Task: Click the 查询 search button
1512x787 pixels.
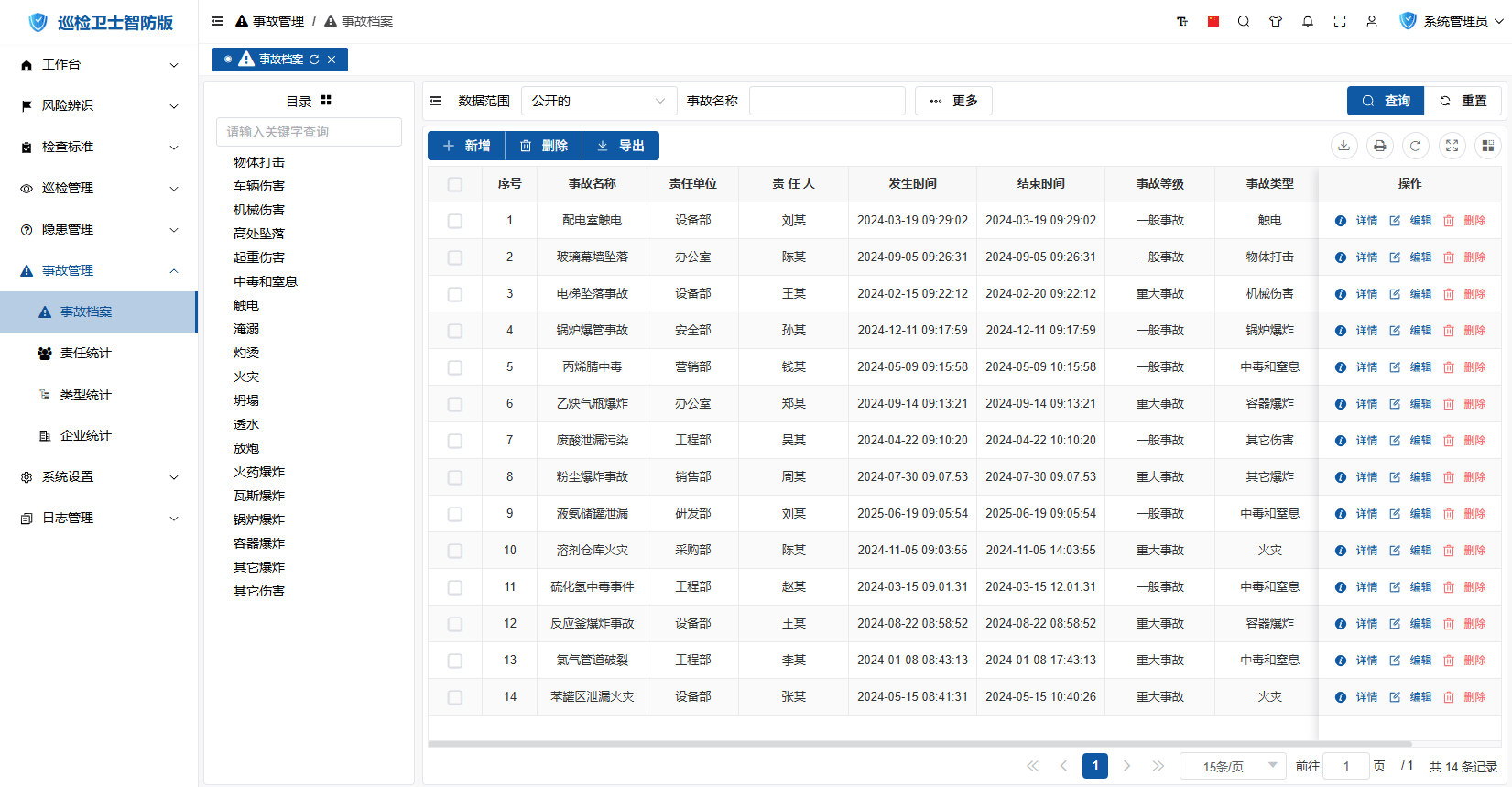Action: pyautogui.click(x=1386, y=101)
